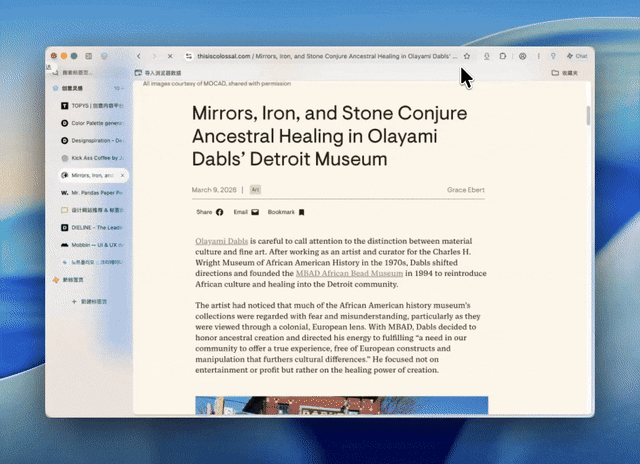Close the Mirrors, Iron tab
The image size is (640, 464).
[x=122, y=175]
